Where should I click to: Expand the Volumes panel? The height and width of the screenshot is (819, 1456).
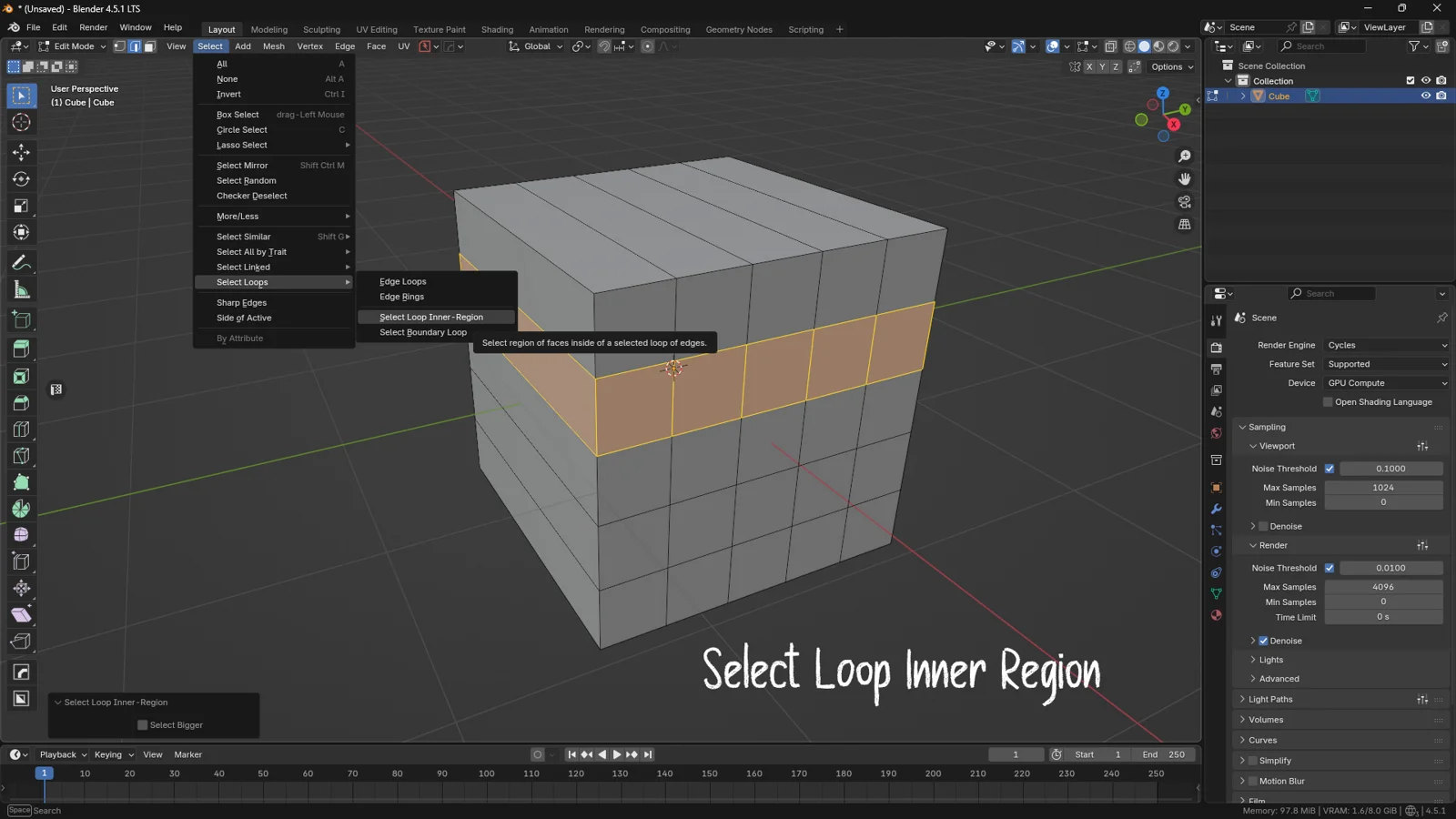[1265, 720]
